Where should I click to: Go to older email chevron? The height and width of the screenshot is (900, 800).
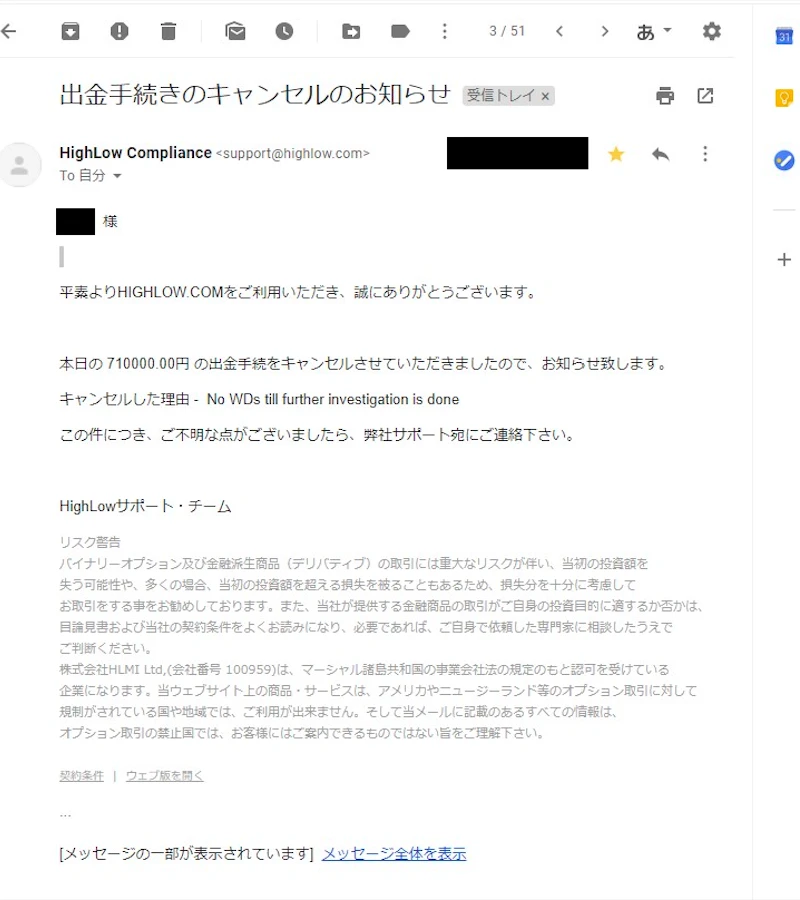click(604, 31)
